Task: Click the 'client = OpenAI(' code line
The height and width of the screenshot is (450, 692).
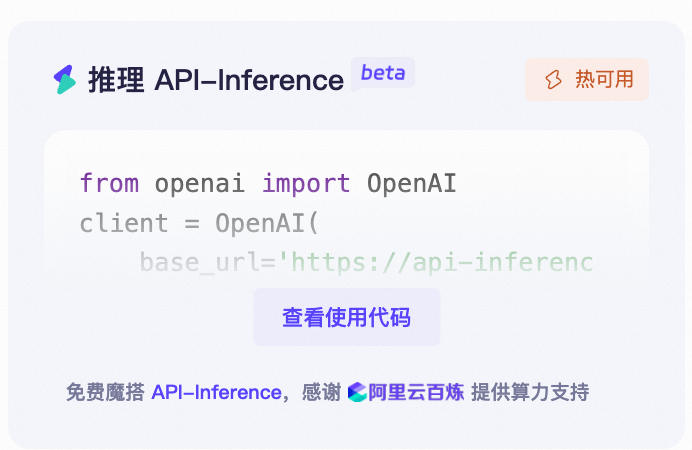Action: 199,223
